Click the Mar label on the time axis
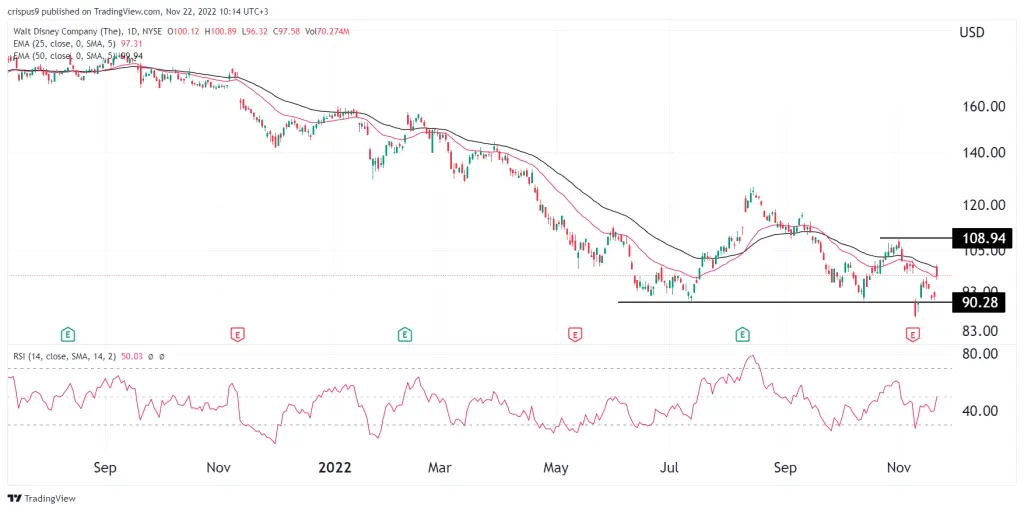The height and width of the screenshot is (511, 1024). click(440, 468)
